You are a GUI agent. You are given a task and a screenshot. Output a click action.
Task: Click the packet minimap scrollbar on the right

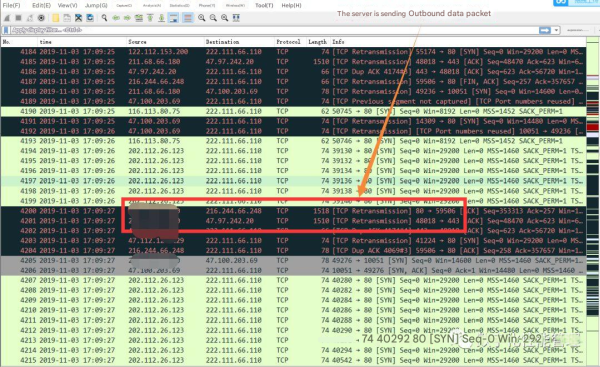(593, 202)
